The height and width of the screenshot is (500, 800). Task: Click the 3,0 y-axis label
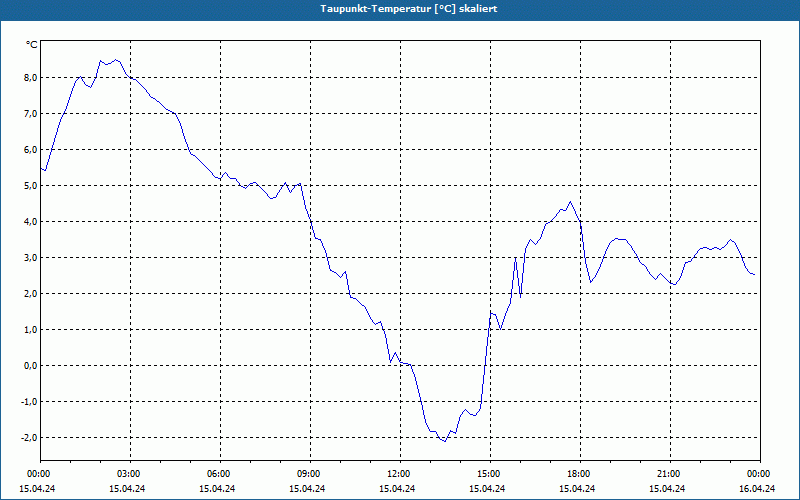click(x=31, y=257)
